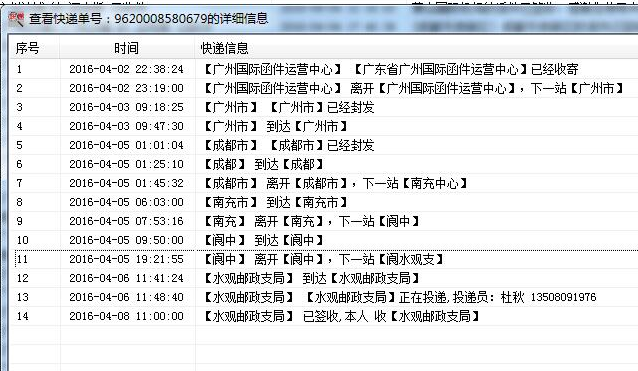Select the row 离开阆中, 下一站阆水观支
This screenshot has height=371, width=638.
pos(324,259)
